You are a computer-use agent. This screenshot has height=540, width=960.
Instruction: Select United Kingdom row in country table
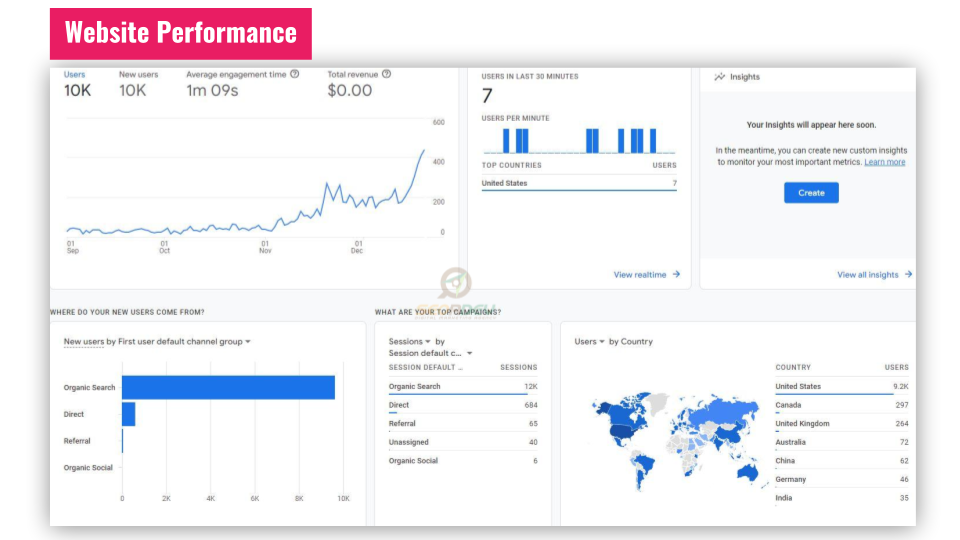842,424
